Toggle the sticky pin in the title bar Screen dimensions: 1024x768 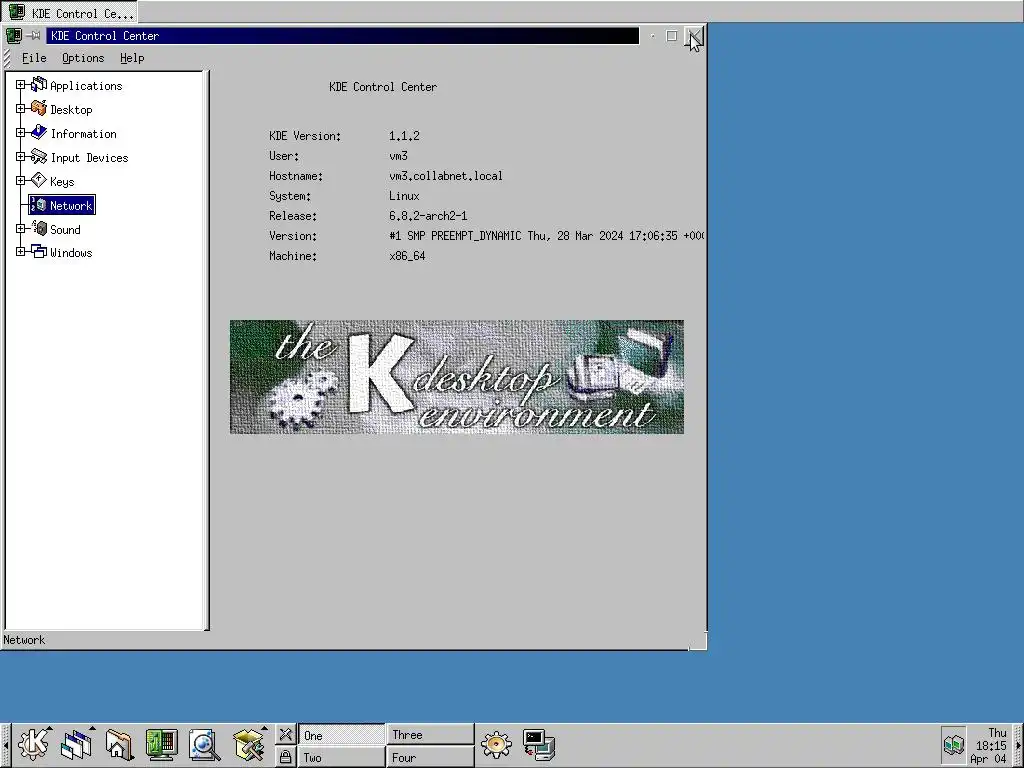click(33, 35)
